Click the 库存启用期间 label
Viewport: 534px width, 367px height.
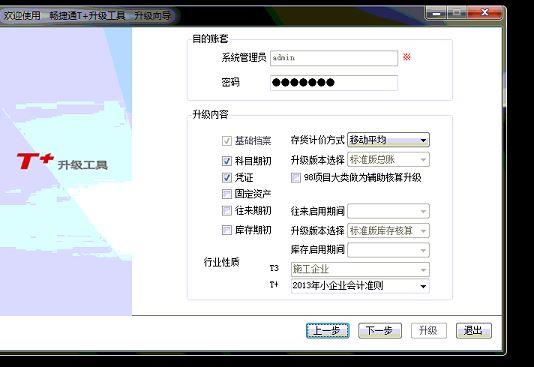317,250
